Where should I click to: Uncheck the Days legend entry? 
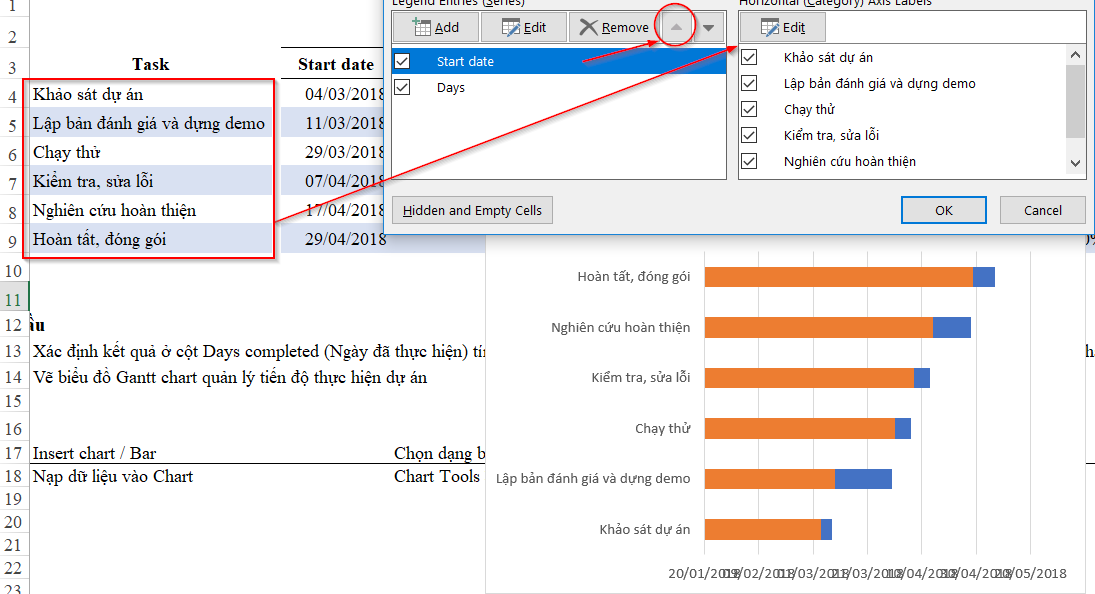402,87
